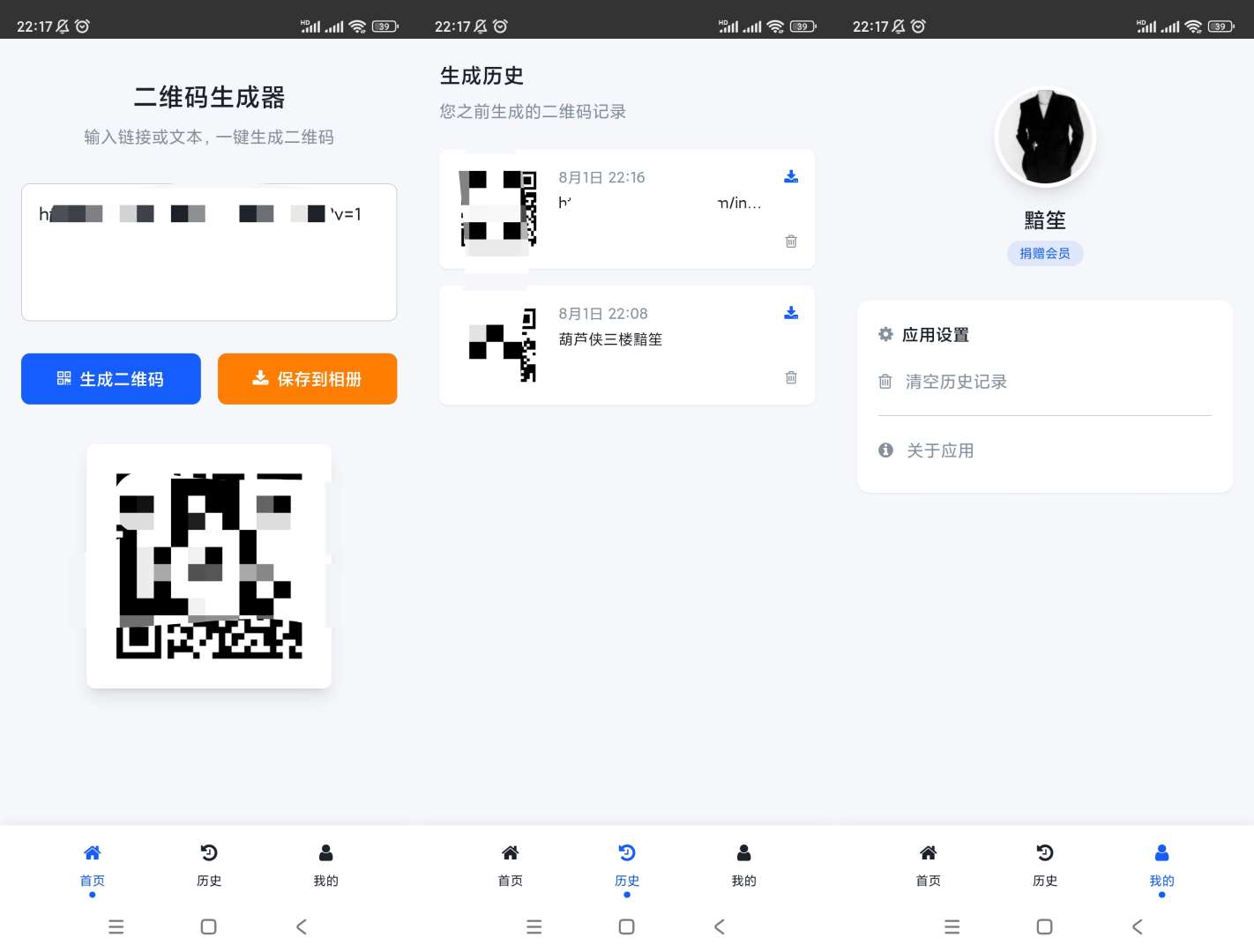Tap the recents menu icon under the 生成历史 screen
The width and height of the screenshot is (1254, 952).
pos(534,926)
